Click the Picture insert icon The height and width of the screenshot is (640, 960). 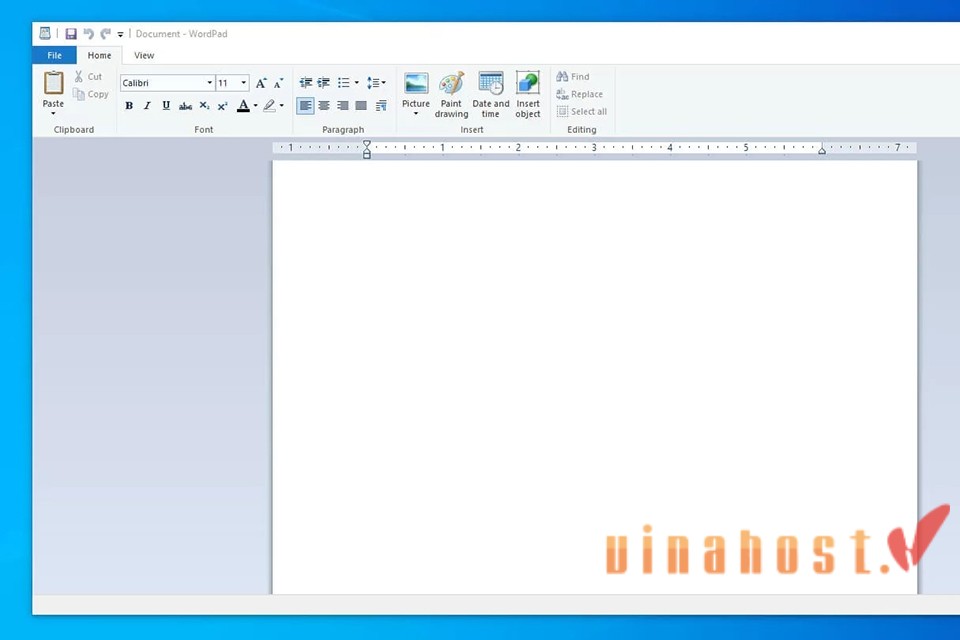(x=416, y=84)
